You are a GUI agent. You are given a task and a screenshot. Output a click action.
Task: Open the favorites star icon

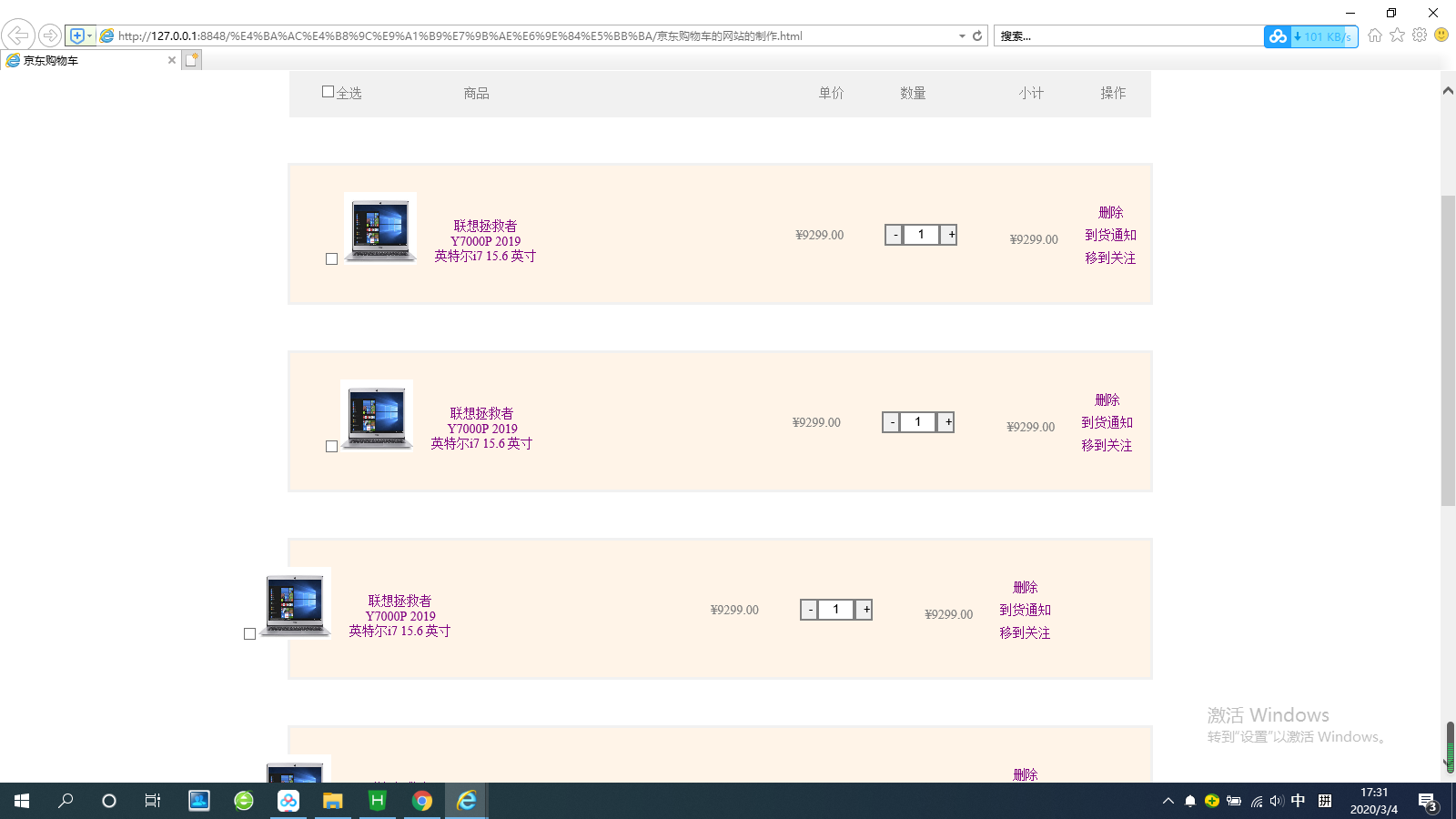point(1397,35)
